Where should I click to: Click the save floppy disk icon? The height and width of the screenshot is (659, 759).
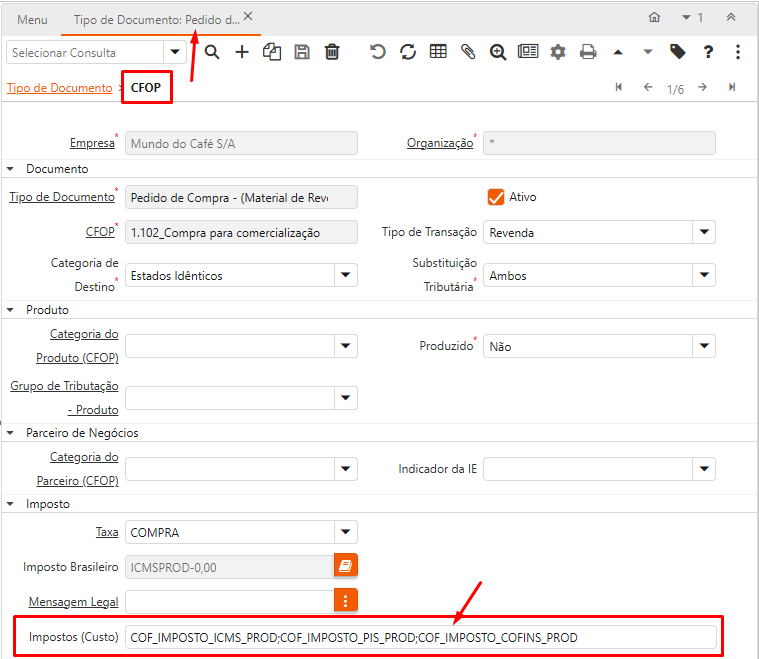pyautogui.click(x=302, y=52)
